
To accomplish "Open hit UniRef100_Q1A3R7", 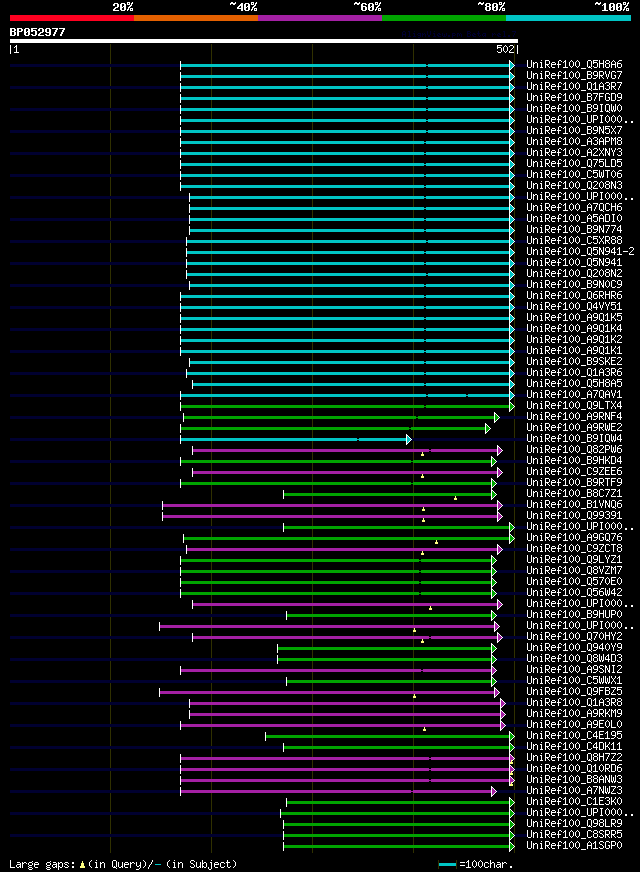I will (574, 87).
